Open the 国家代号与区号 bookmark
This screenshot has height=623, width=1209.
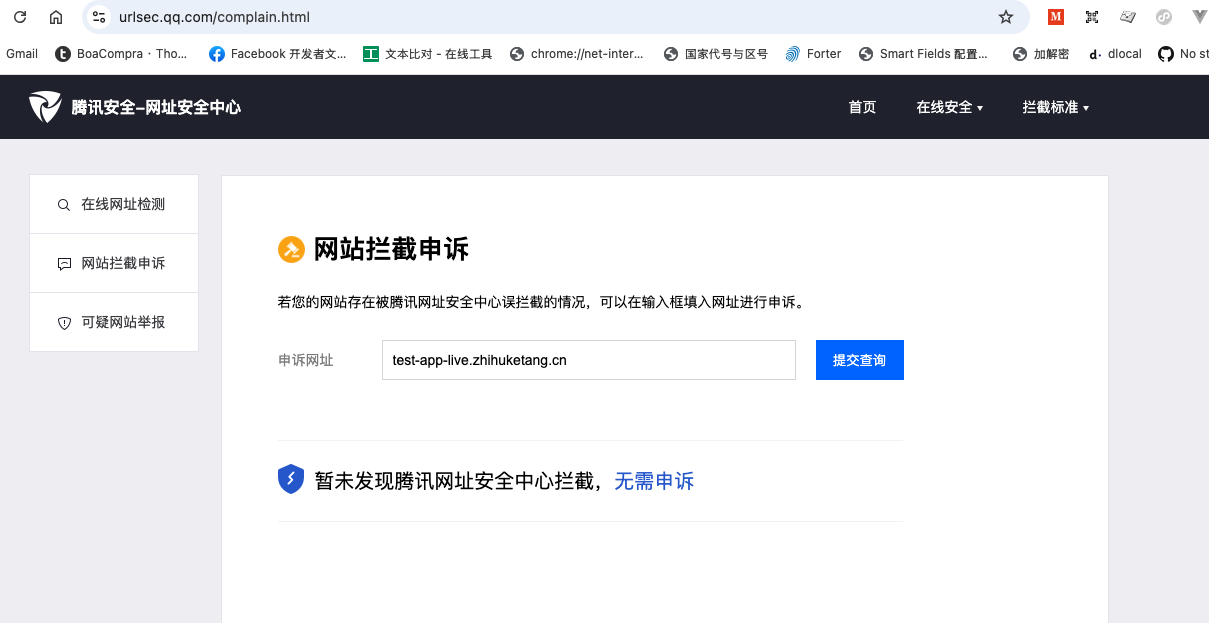(716, 54)
